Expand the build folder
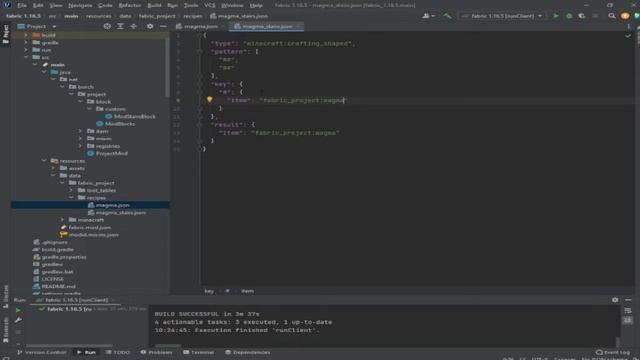The width and height of the screenshot is (640, 360). click(27, 35)
